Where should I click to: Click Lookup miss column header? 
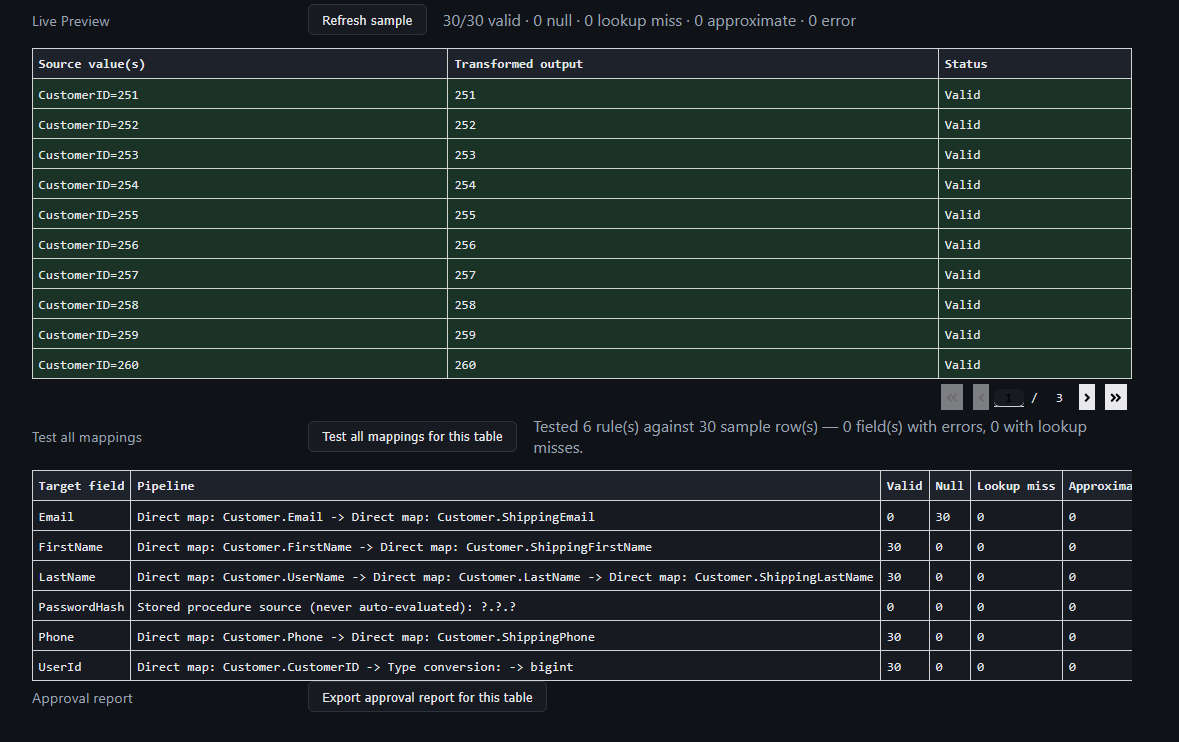click(1016, 486)
